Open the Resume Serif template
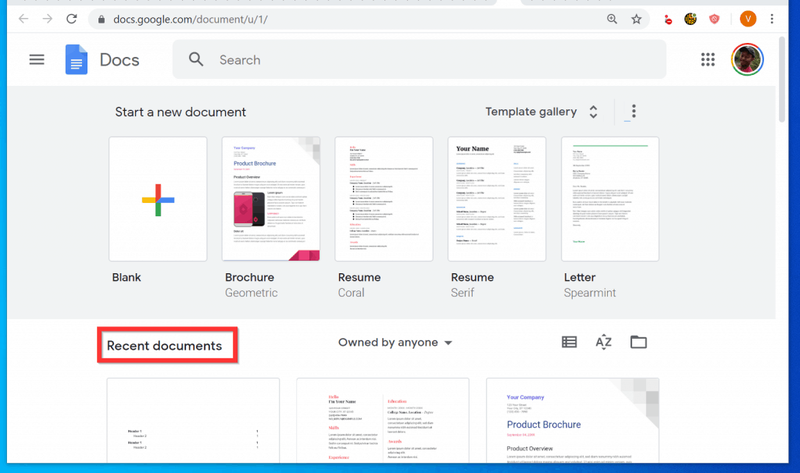 click(x=497, y=199)
